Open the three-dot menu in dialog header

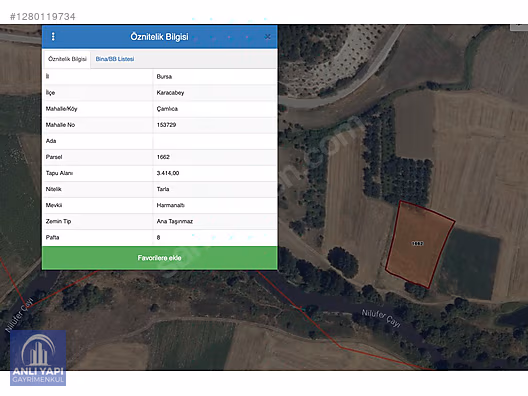[x=53, y=36]
